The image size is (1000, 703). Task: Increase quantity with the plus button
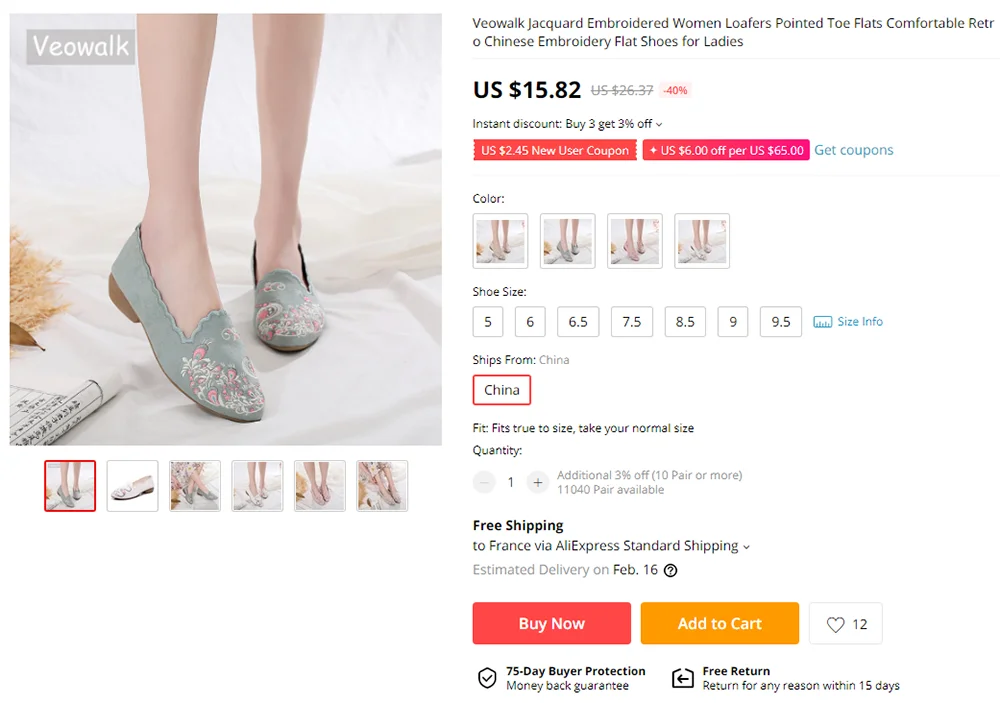pos(538,482)
